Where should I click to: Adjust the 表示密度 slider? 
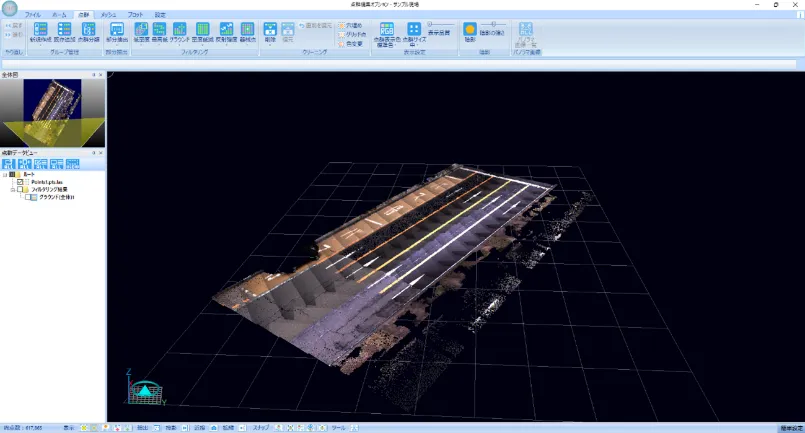tap(440, 24)
